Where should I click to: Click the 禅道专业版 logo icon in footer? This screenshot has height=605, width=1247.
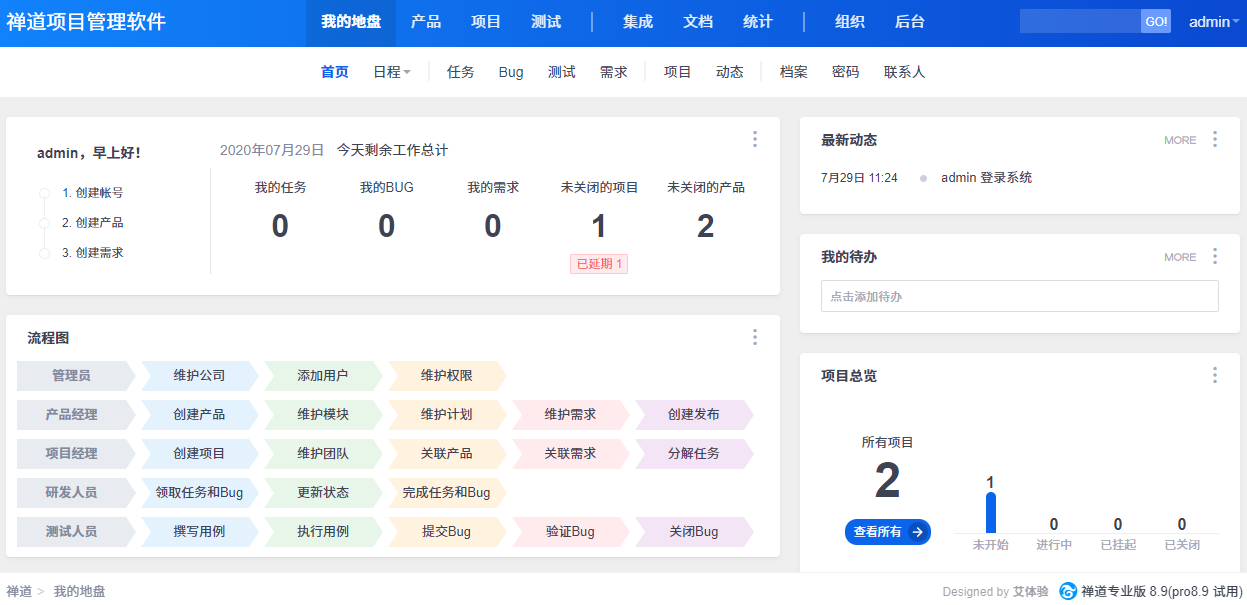point(1068,591)
